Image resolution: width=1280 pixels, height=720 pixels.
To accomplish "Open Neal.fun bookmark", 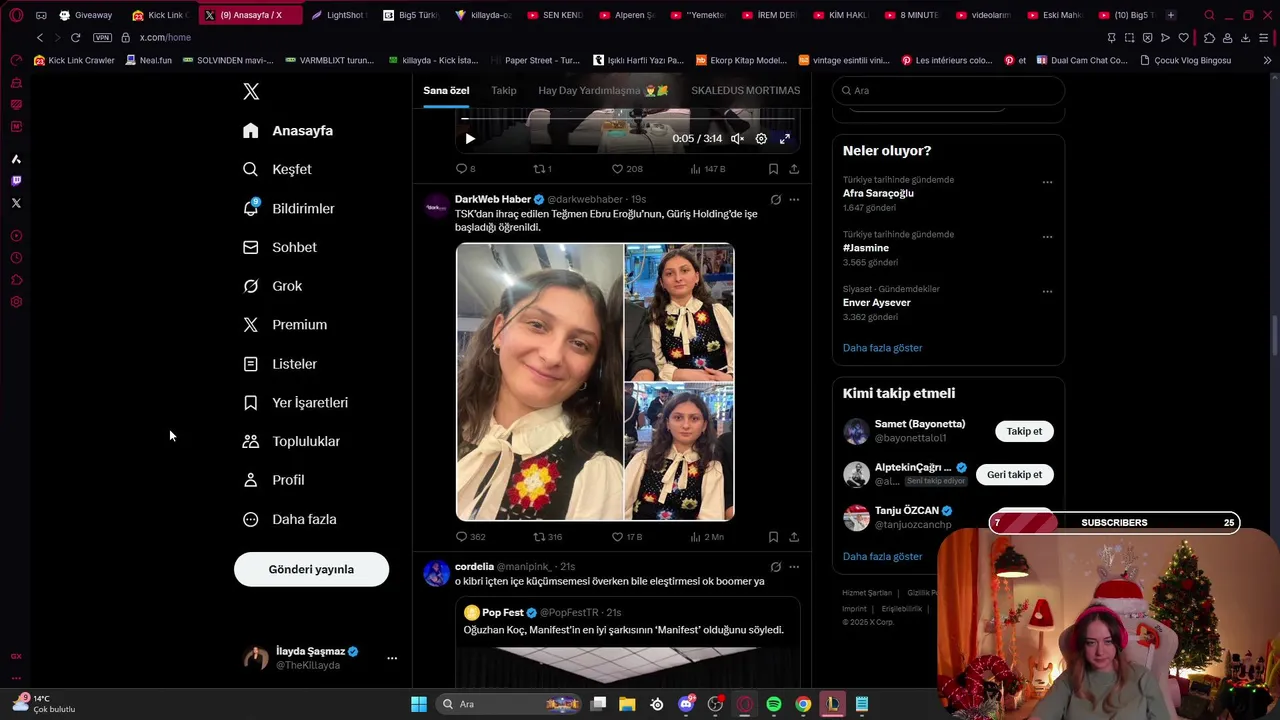I will tap(148, 60).
